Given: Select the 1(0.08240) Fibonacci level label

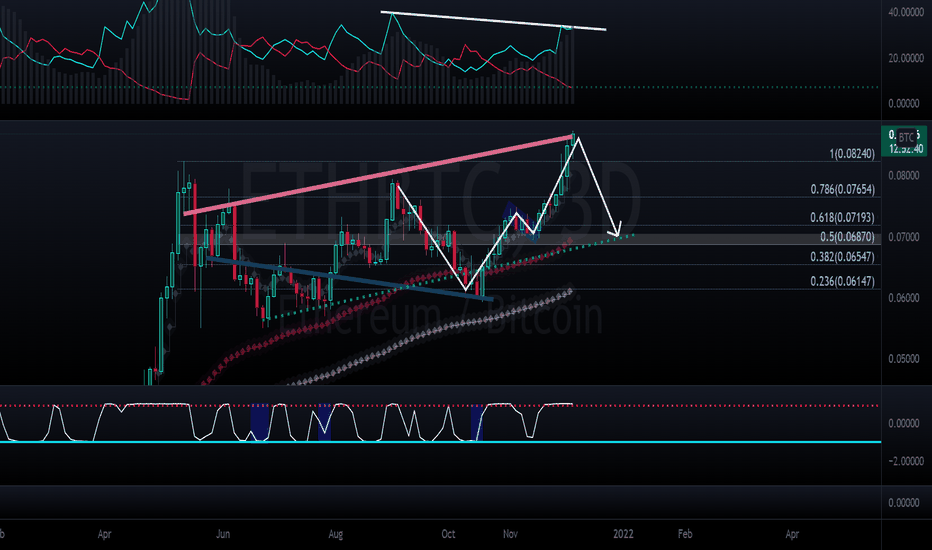Looking at the screenshot, I should click(x=852, y=154).
